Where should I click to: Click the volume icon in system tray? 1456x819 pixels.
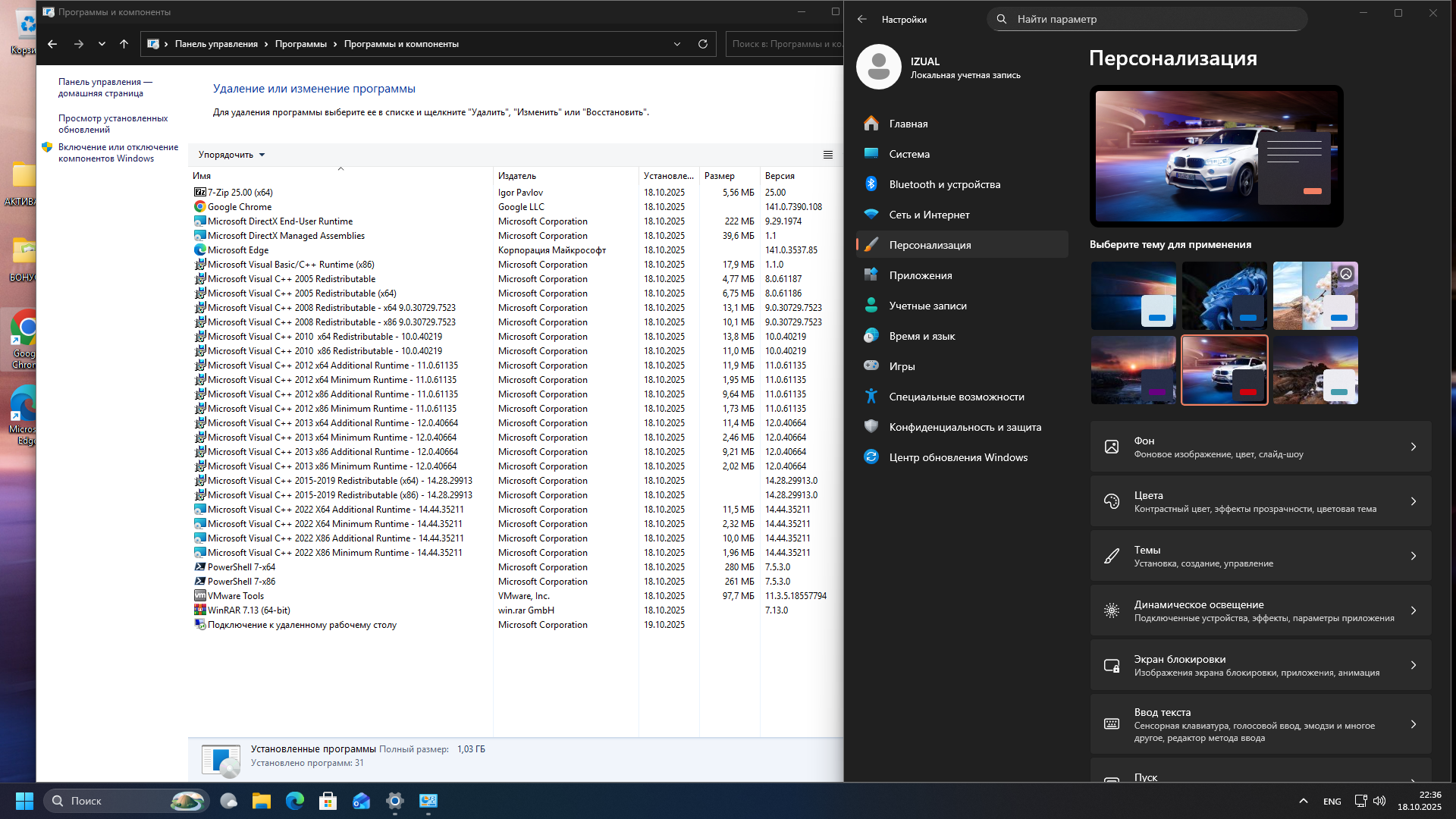pos(1379,801)
